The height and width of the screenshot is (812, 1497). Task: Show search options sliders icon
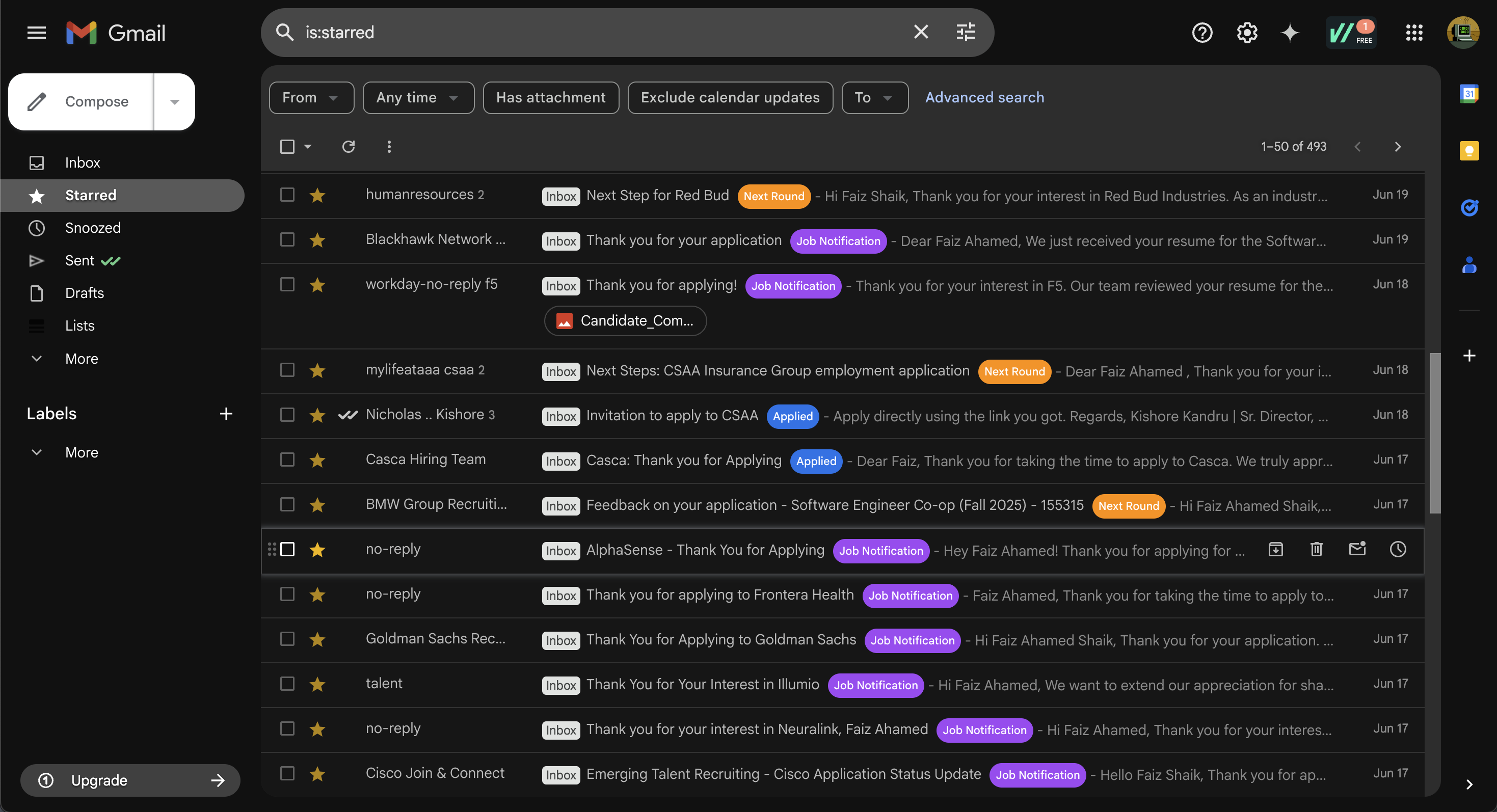966,32
